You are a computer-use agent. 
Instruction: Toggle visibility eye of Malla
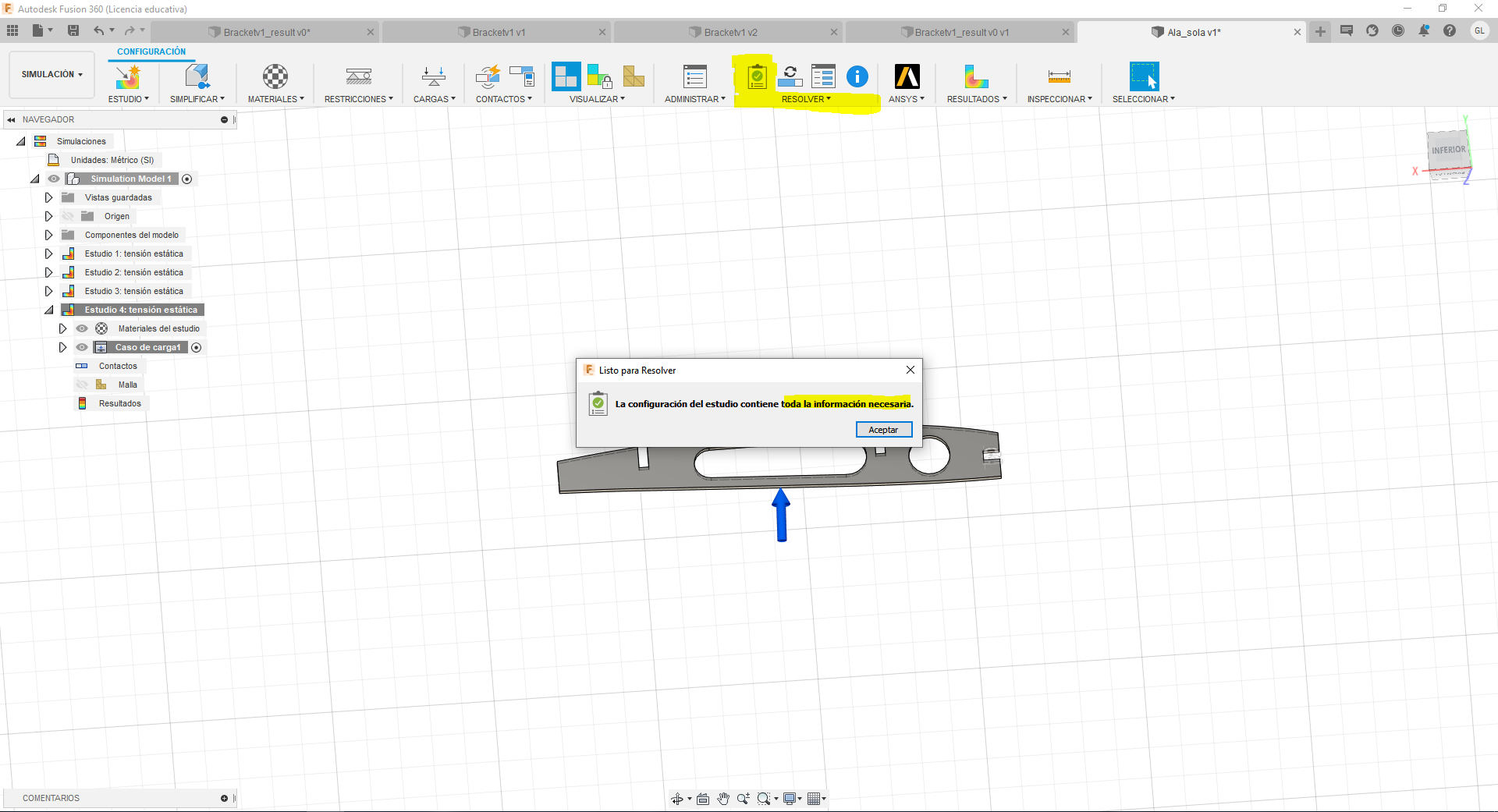click(x=82, y=385)
